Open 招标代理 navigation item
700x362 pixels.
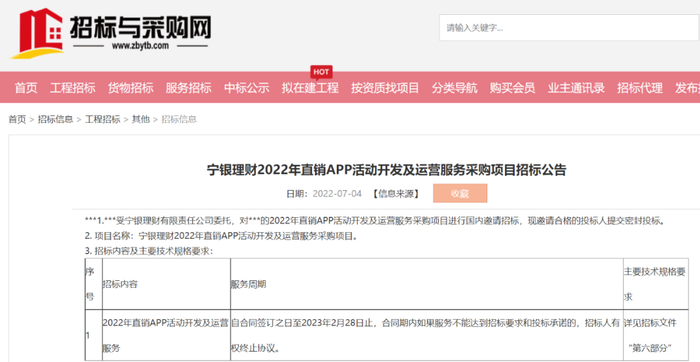640,88
